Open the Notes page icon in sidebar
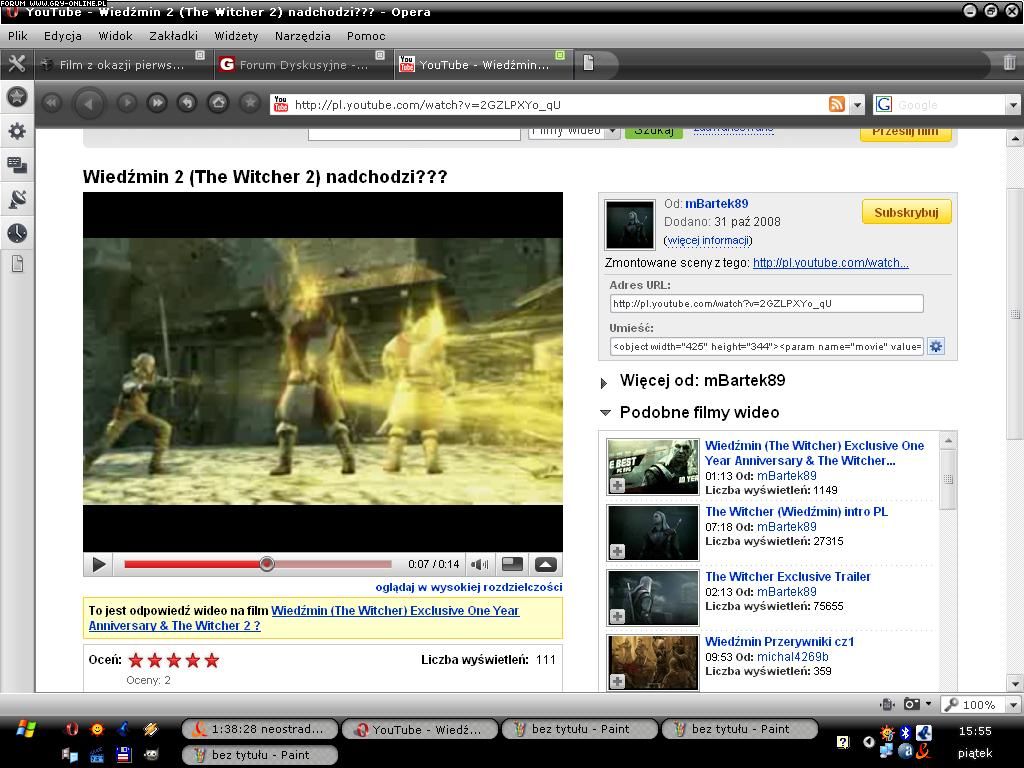The image size is (1024, 768). click(17, 264)
